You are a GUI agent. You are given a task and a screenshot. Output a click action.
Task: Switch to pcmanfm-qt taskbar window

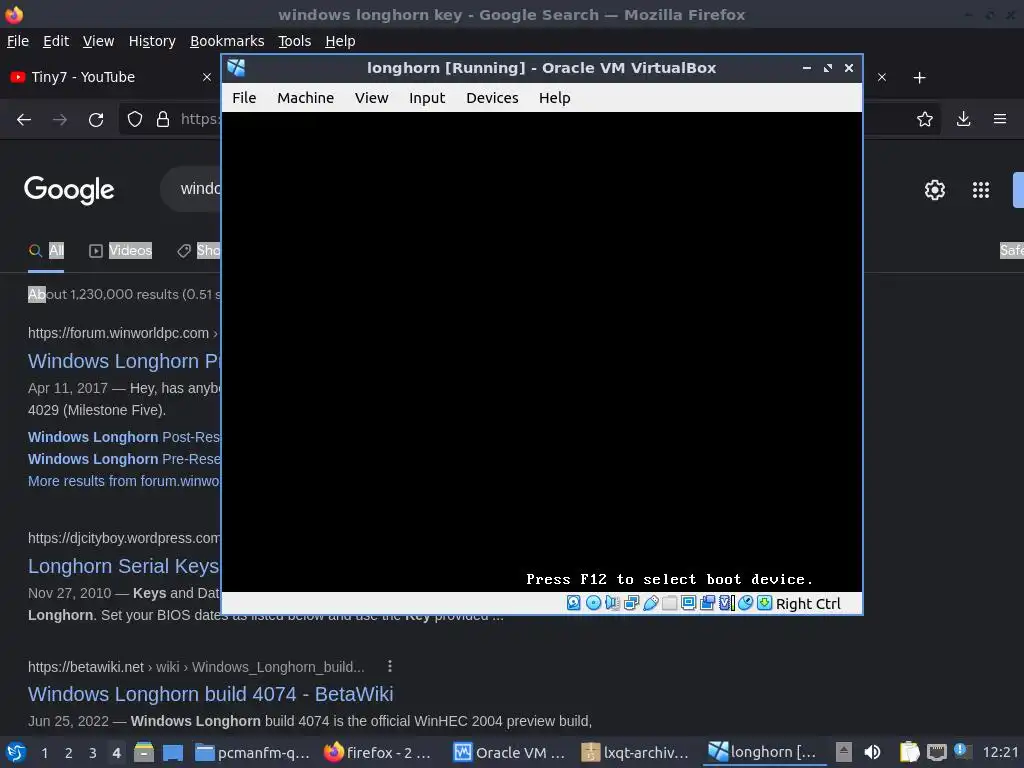point(253,752)
